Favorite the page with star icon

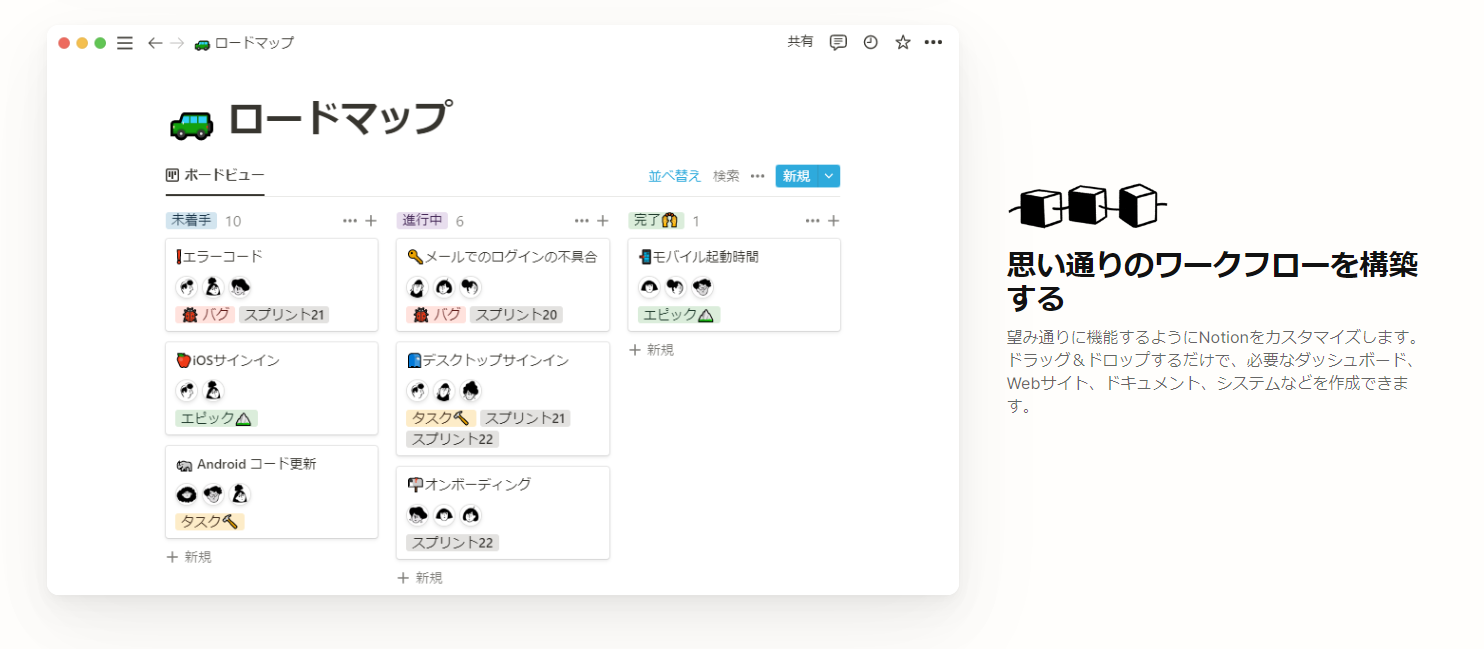pyautogui.click(x=903, y=42)
